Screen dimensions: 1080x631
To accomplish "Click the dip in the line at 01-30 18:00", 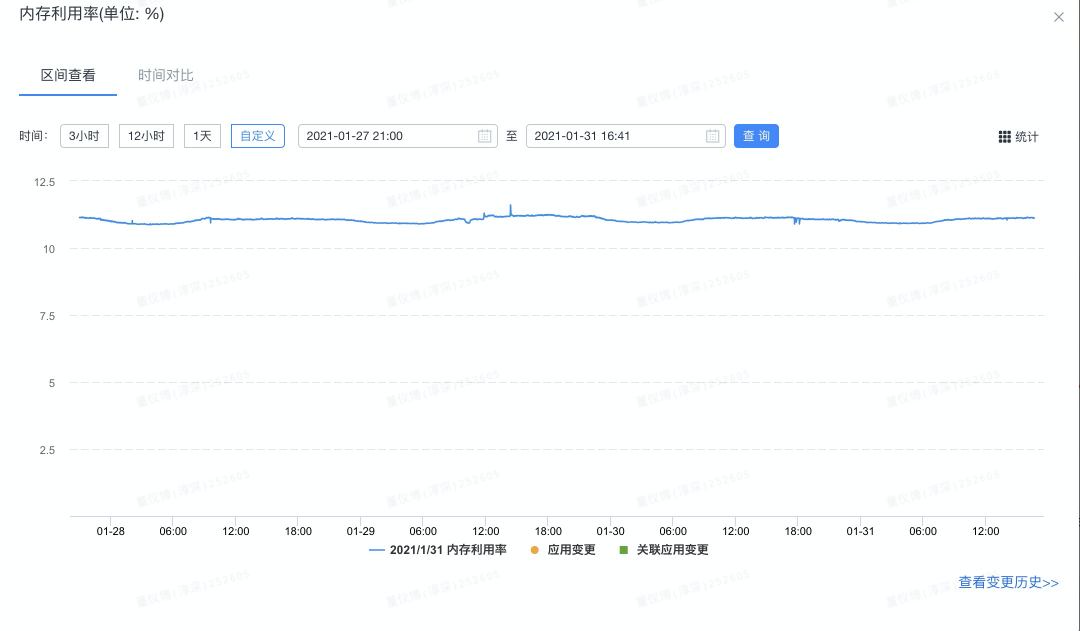I will (x=796, y=222).
